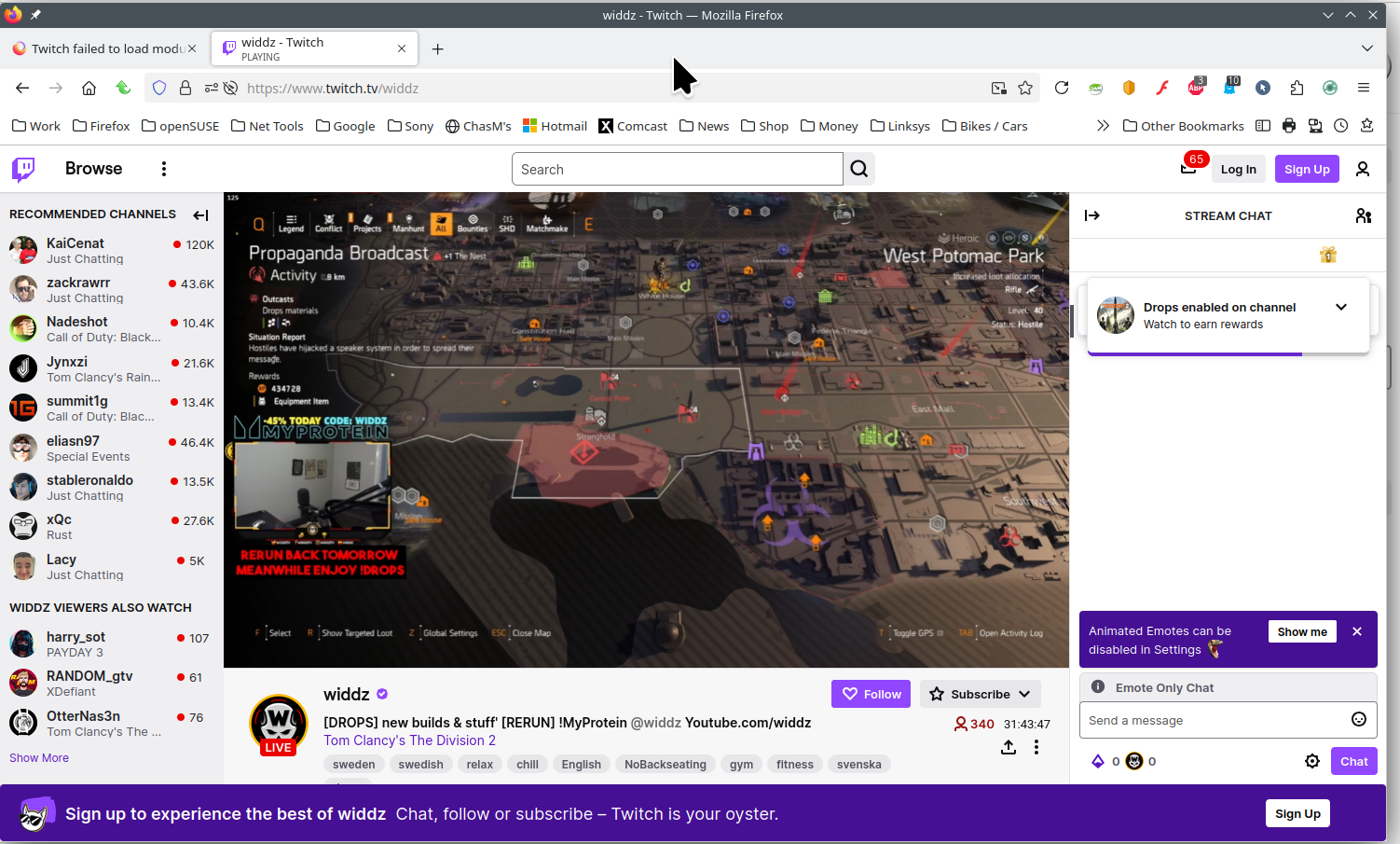List all Firefox tabs chevron
This screenshot has height=844, width=1400.
pos(1367,48)
